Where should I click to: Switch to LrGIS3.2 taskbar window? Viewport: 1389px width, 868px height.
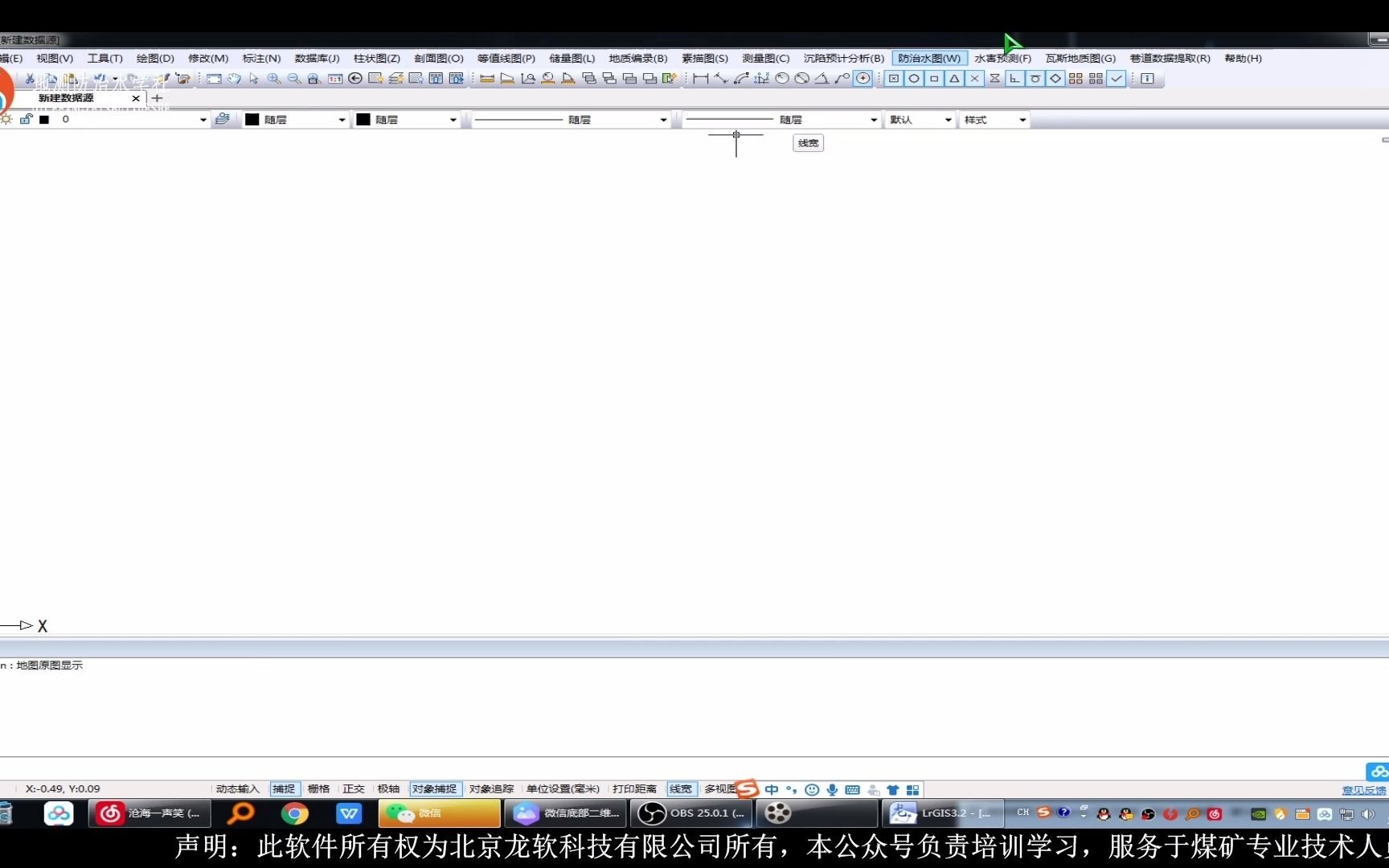(x=943, y=813)
